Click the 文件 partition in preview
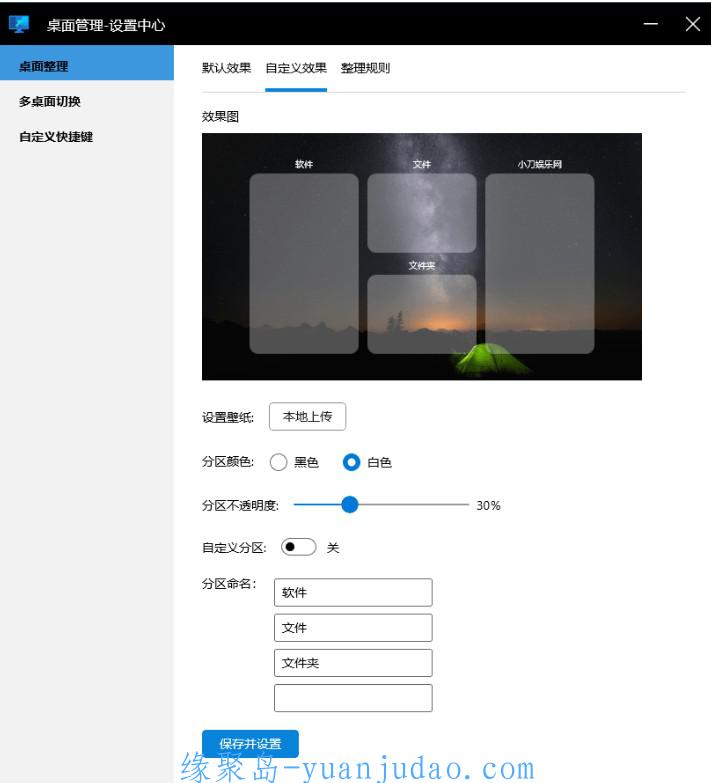The height and width of the screenshot is (783, 711). coord(422,213)
